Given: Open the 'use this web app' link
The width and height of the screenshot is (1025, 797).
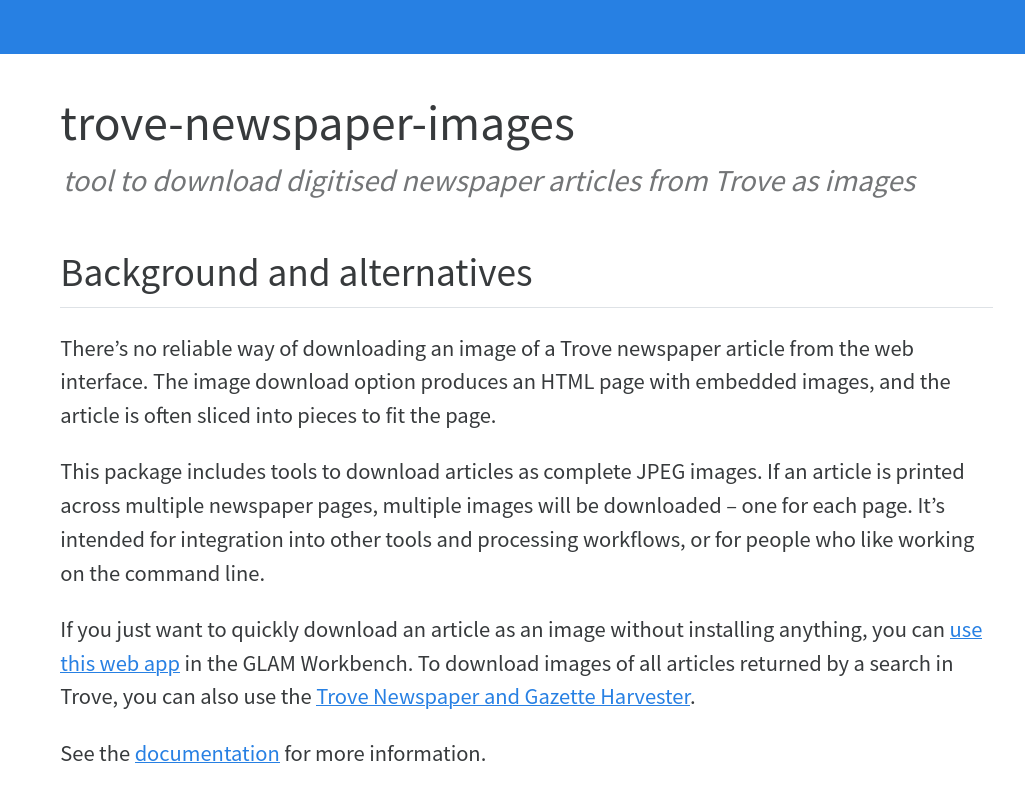Looking at the screenshot, I should 120,663.
